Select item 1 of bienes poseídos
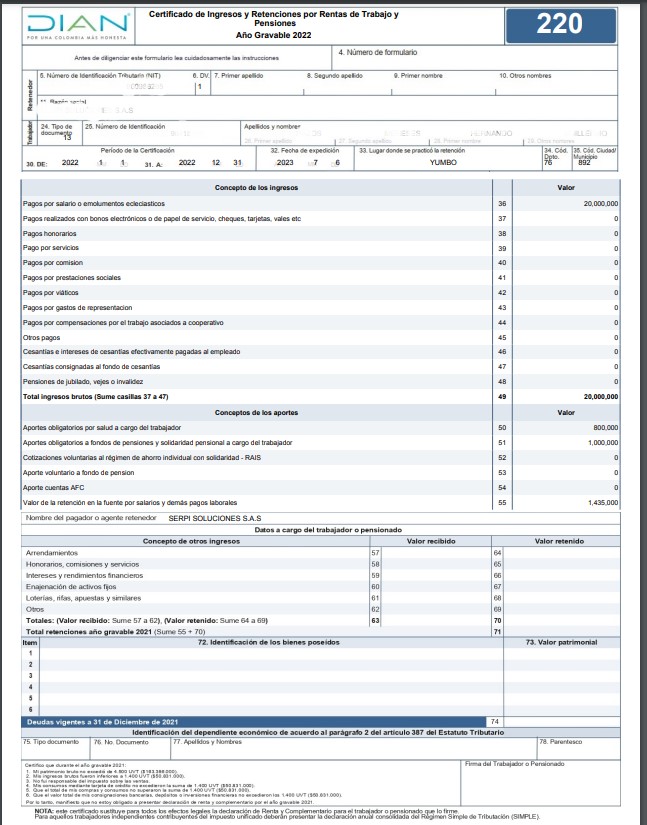The height and width of the screenshot is (825, 647). [271, 653]
